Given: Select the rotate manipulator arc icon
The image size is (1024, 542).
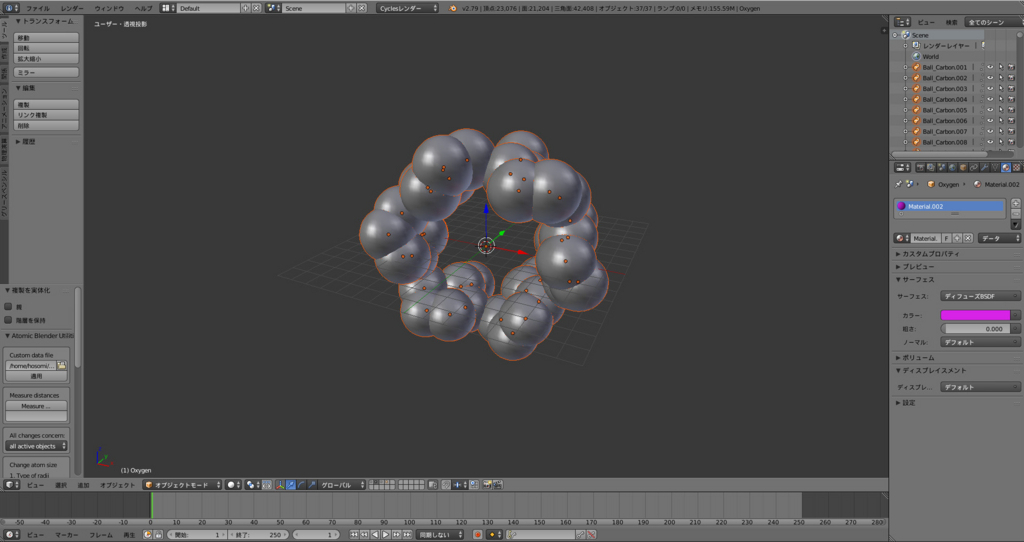Looking at the screenshot, I should tap(301, 485).
